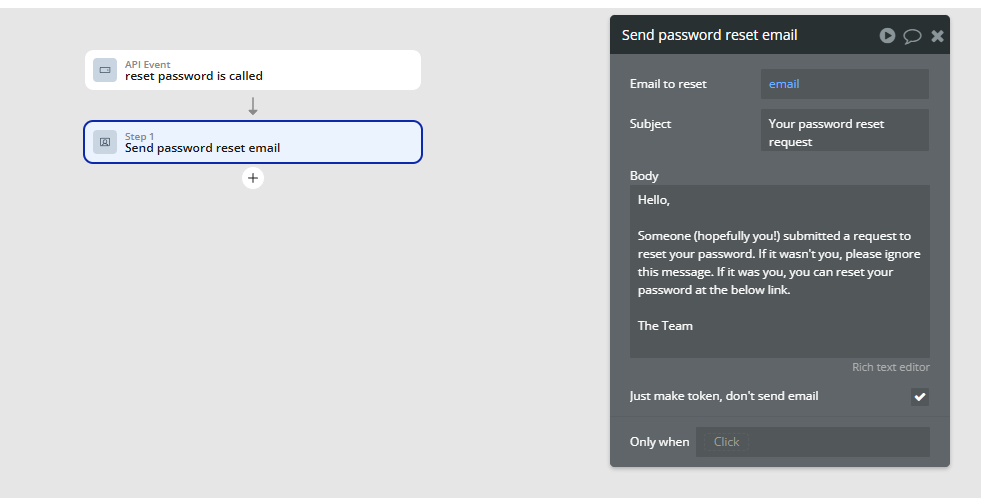The width and height of the screenshot is (981, 498).
Task: Select the Step 1 Send password reset email card
Action: [253, 142]
